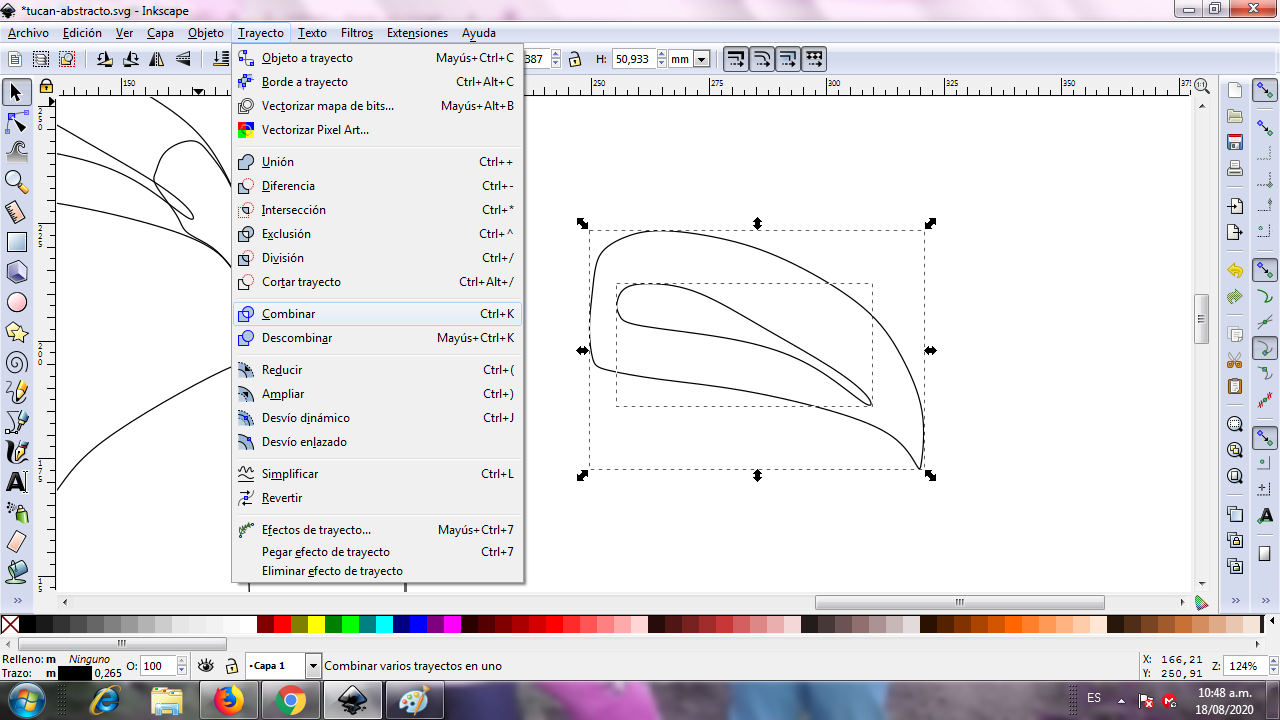
Task: Select the 3D box tool
Action: 16,272
